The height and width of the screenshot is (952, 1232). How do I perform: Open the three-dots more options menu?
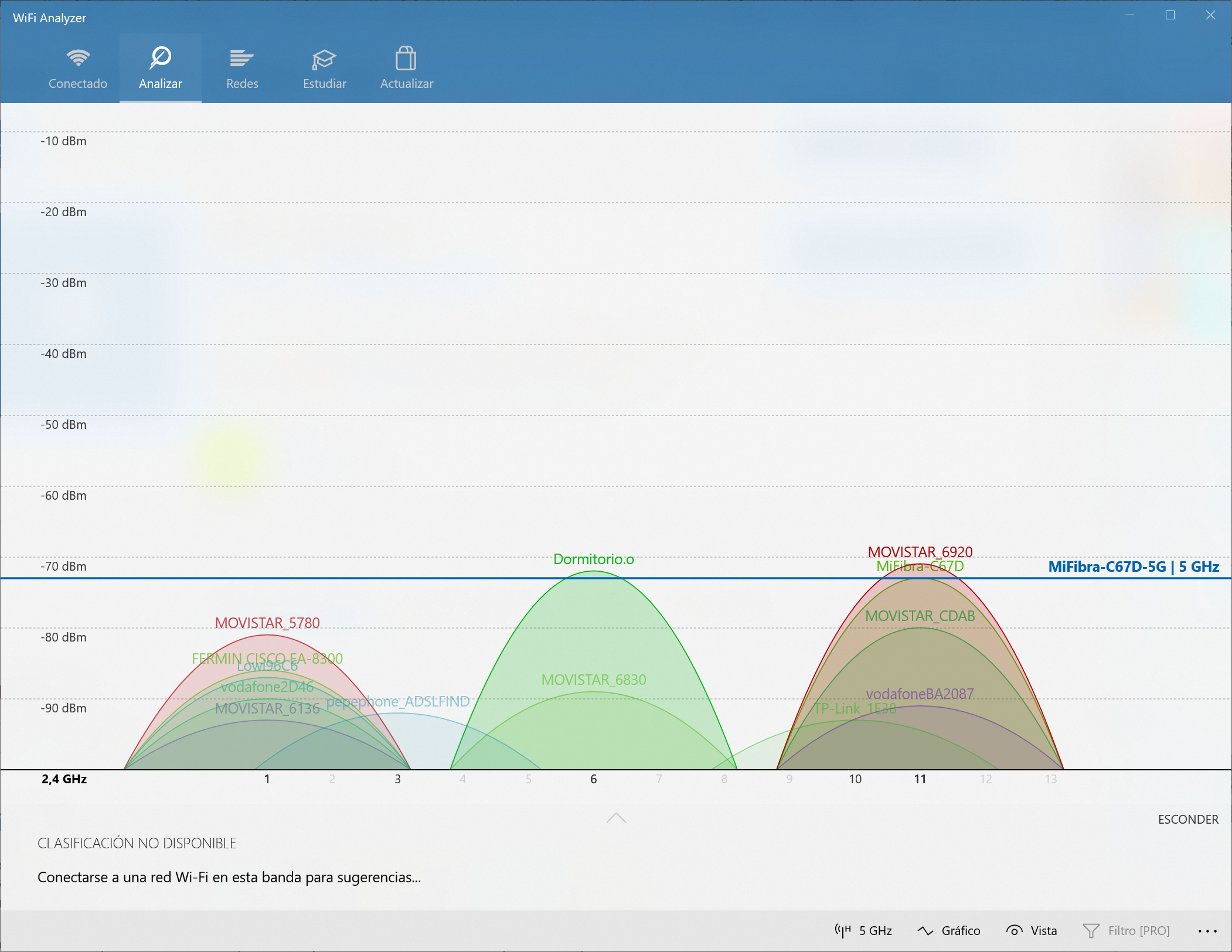[1207, 930]
